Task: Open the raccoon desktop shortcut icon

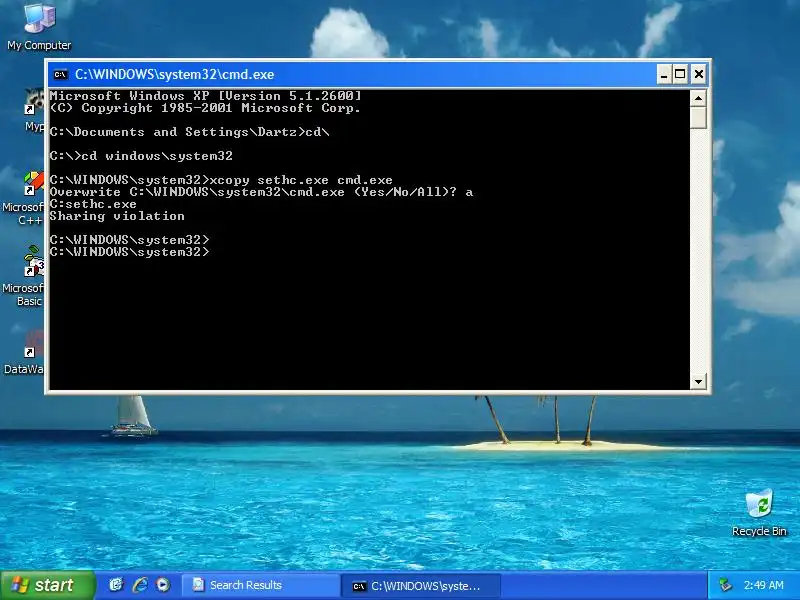Action: click(x=34, y=110)
